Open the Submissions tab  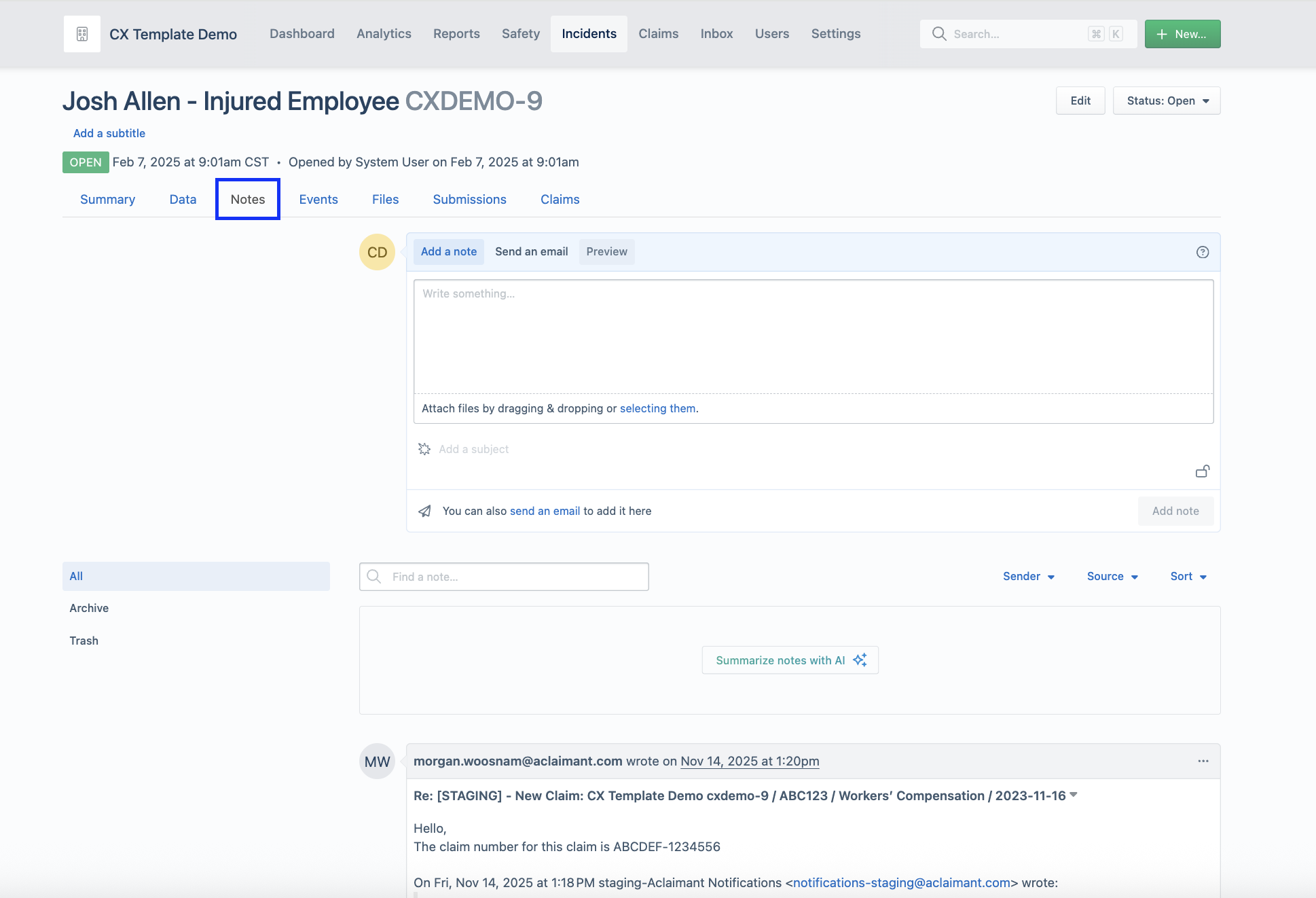[470, 199]
